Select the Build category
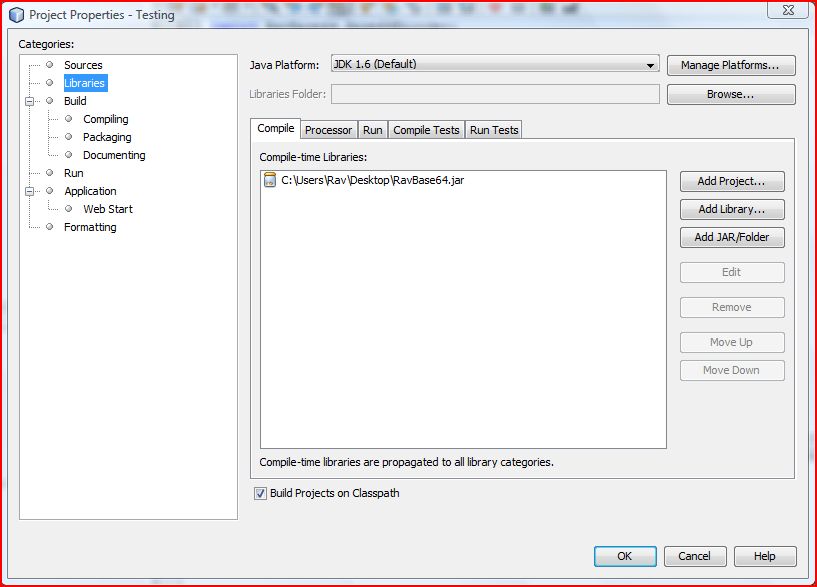The width and height of the screenshot is (817, 587). (x=76, y=101)
